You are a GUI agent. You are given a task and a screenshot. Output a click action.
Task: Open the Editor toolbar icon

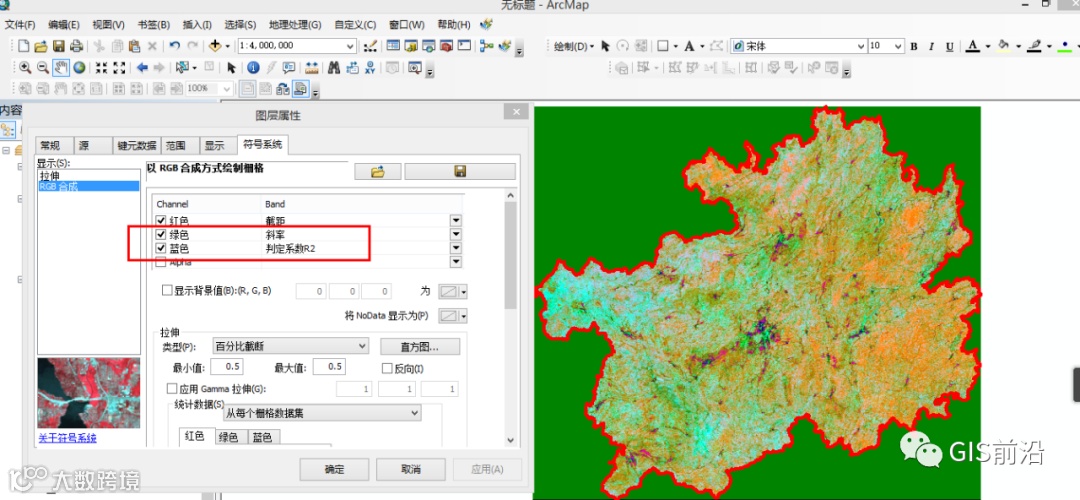371,46
